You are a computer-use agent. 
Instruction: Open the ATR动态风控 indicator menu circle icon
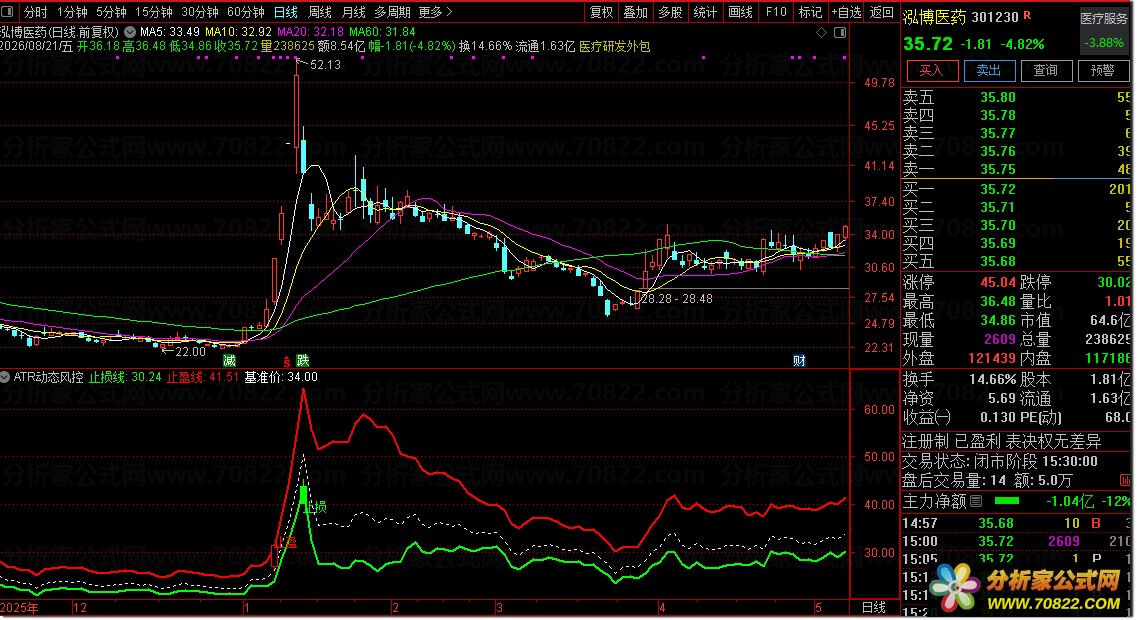tap(6, 377)
